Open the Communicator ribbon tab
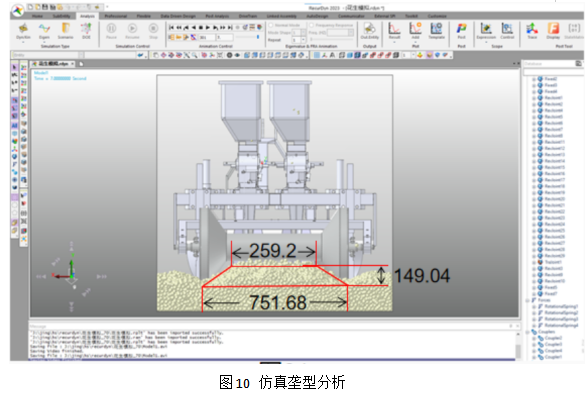587x396 pixels. point(351,16)
